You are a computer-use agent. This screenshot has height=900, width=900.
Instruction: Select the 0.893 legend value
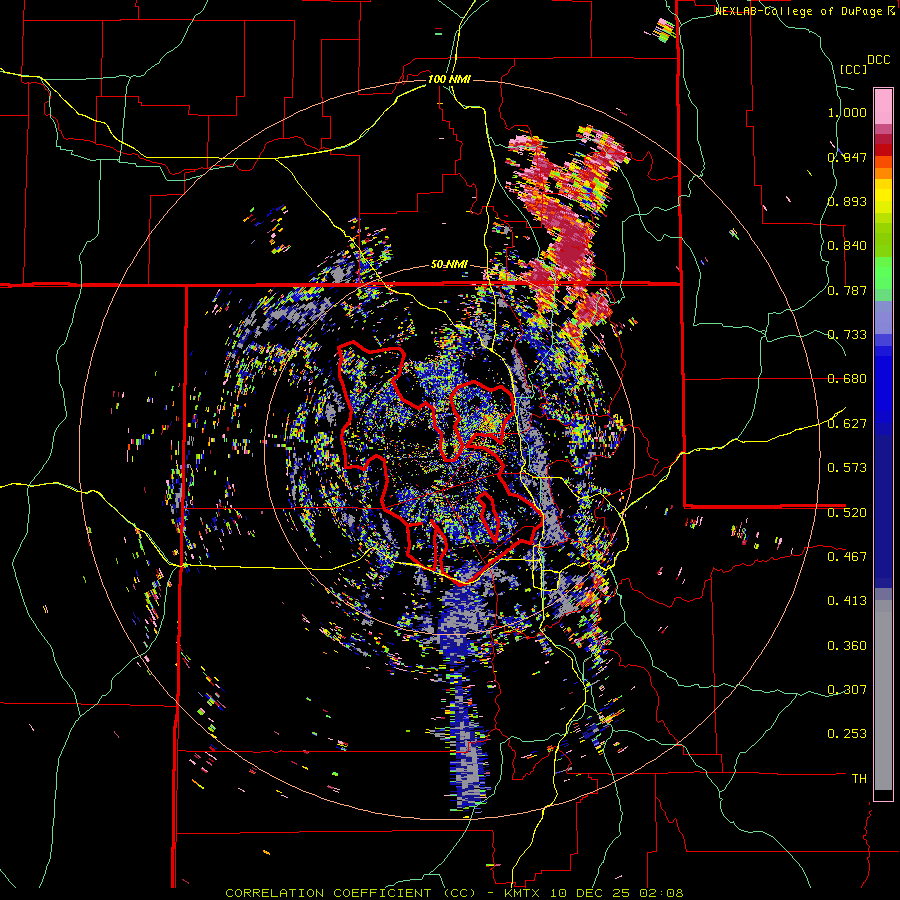pyautogui.click(x=847, y=201)
